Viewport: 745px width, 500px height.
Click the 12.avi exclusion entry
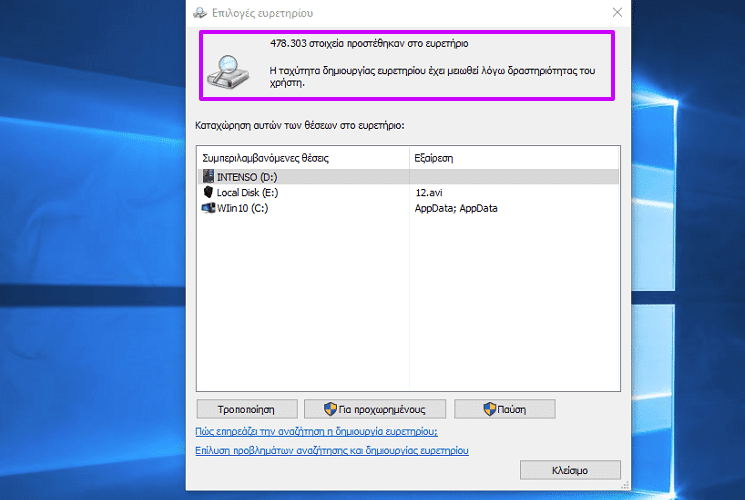point(429,192)
